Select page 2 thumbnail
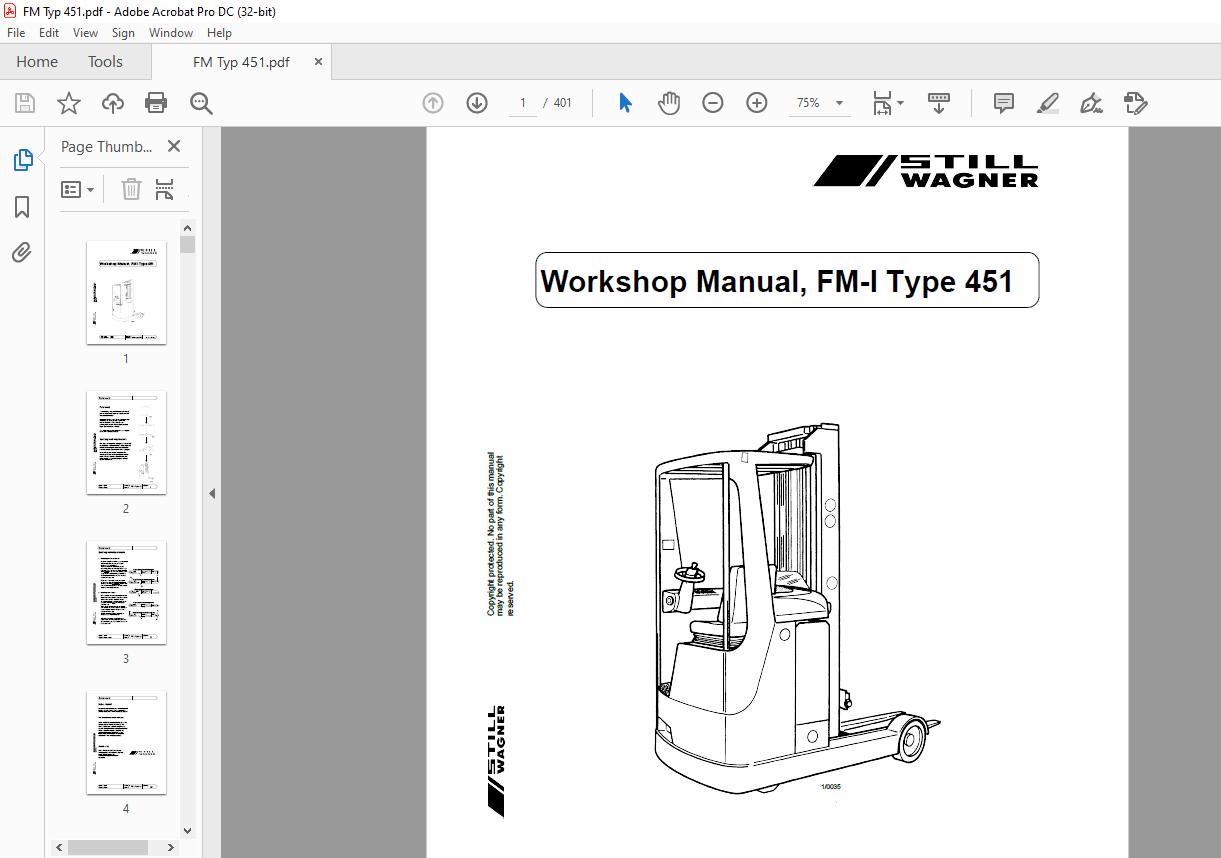Viewport: 1221px width, 858px height. pyautogui.click(x=126, y=442)
